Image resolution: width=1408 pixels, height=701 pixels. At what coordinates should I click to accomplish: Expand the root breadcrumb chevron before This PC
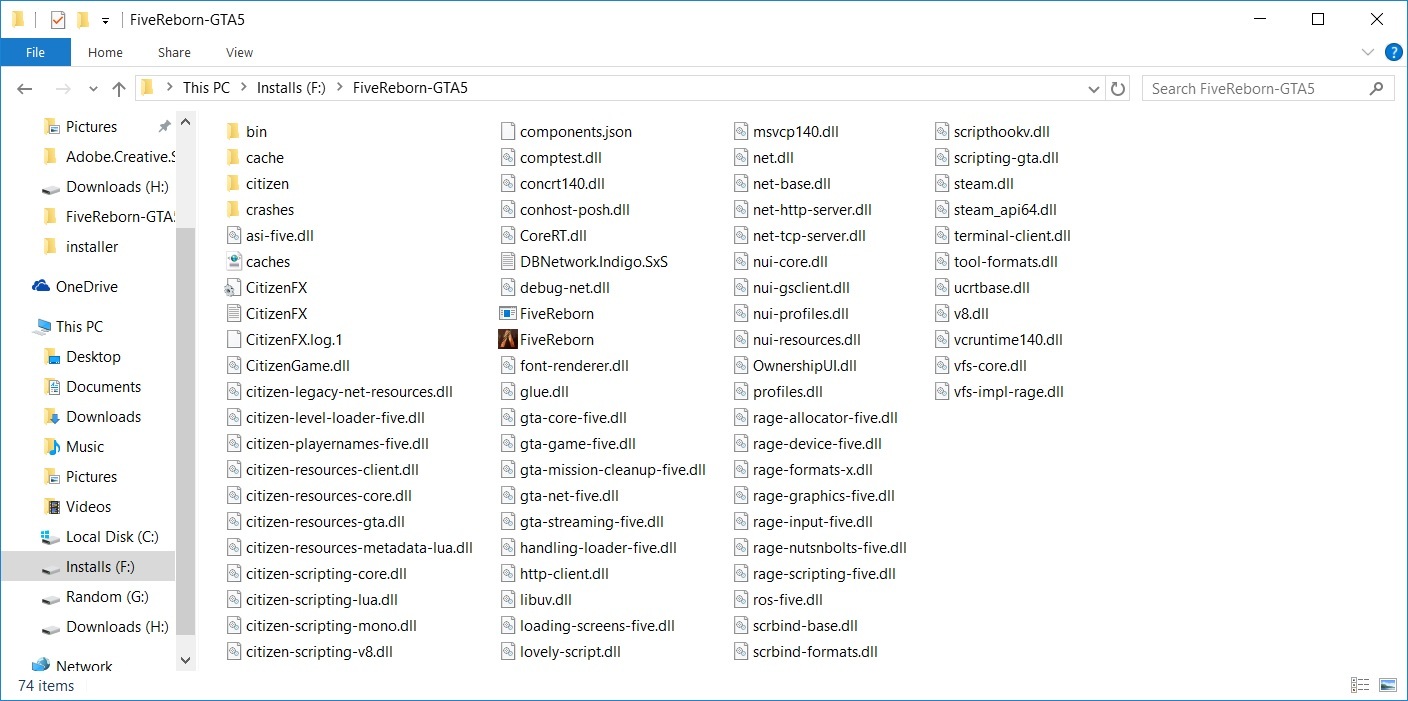coord(169,88)
